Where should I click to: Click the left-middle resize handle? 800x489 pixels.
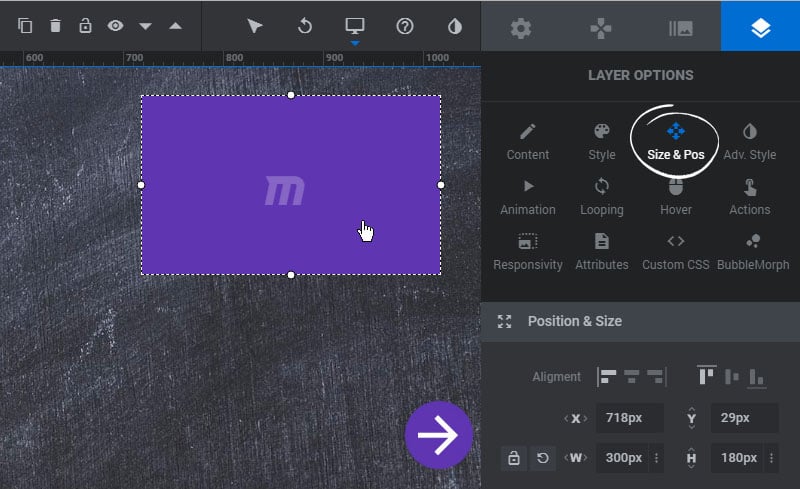(x=141, y=185)
